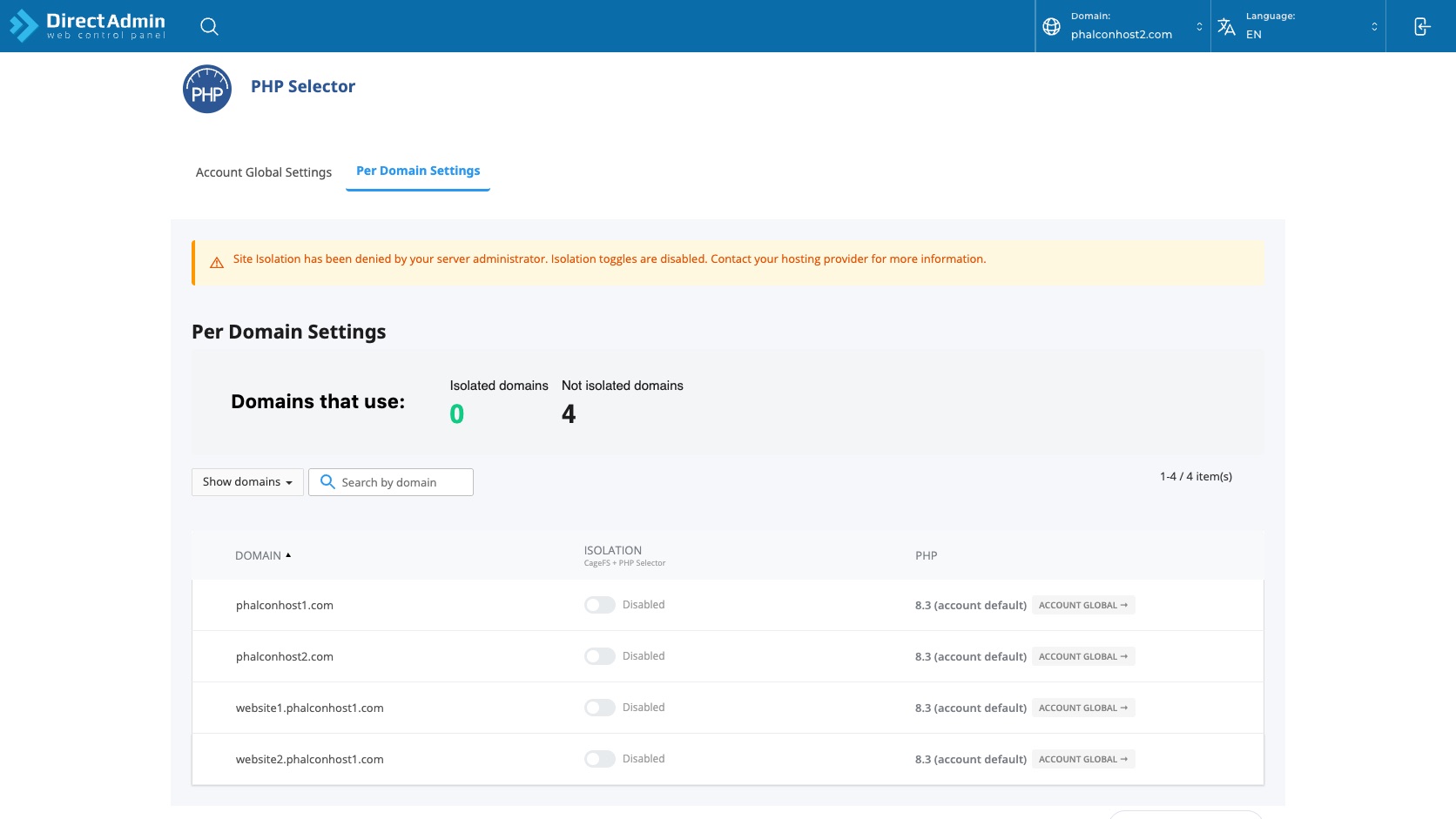Click the Site Isolation denied warning message
This screenshot has width=1456, height=819.
pyautogui.click(x=610, y=258)
